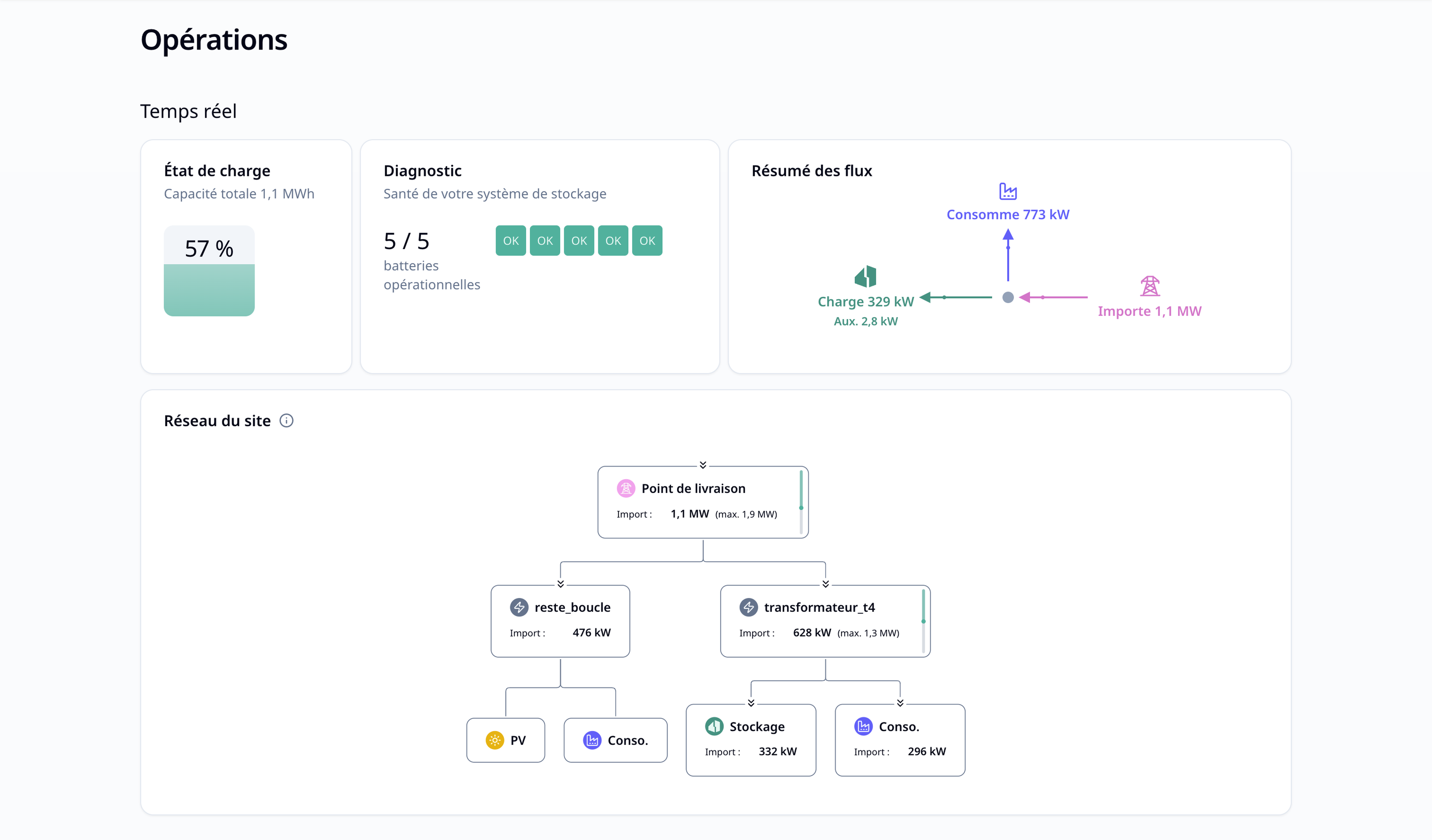Click Capacité totale 1,1 MWh text
This screenshot has height=840, width=1432.
click(x=239, y=194)
